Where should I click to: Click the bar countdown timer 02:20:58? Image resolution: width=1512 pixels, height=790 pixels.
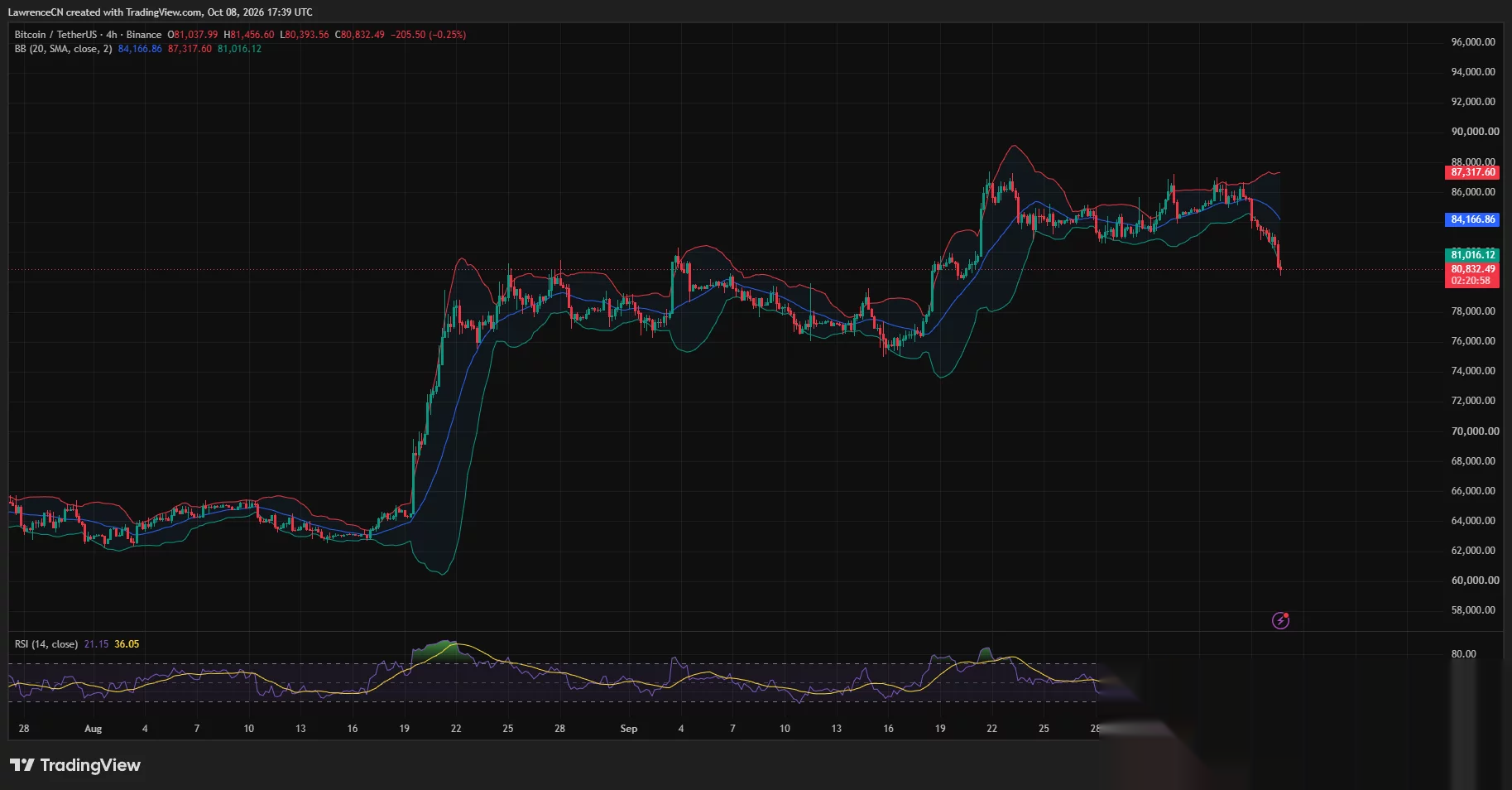(x=1471, y=281)
